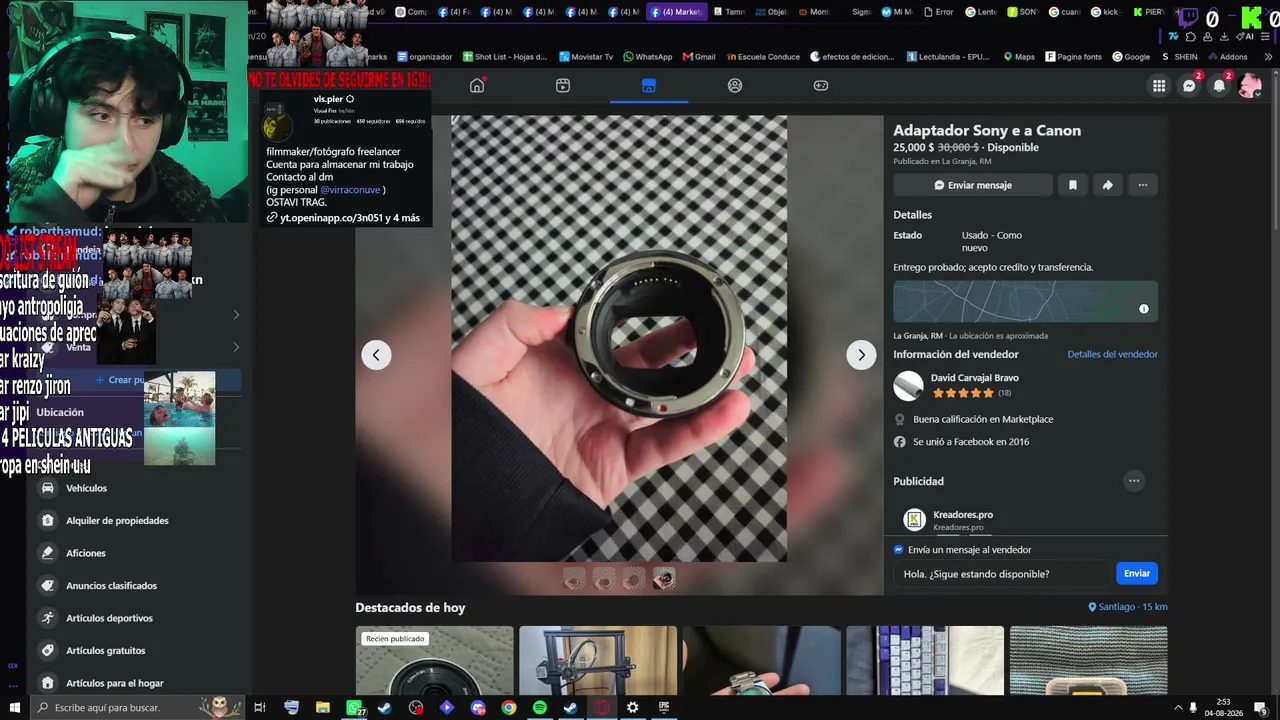Screen dimensions: 1280x720
Task: Open Artículos para el hogar category
Action: (139, 683)
